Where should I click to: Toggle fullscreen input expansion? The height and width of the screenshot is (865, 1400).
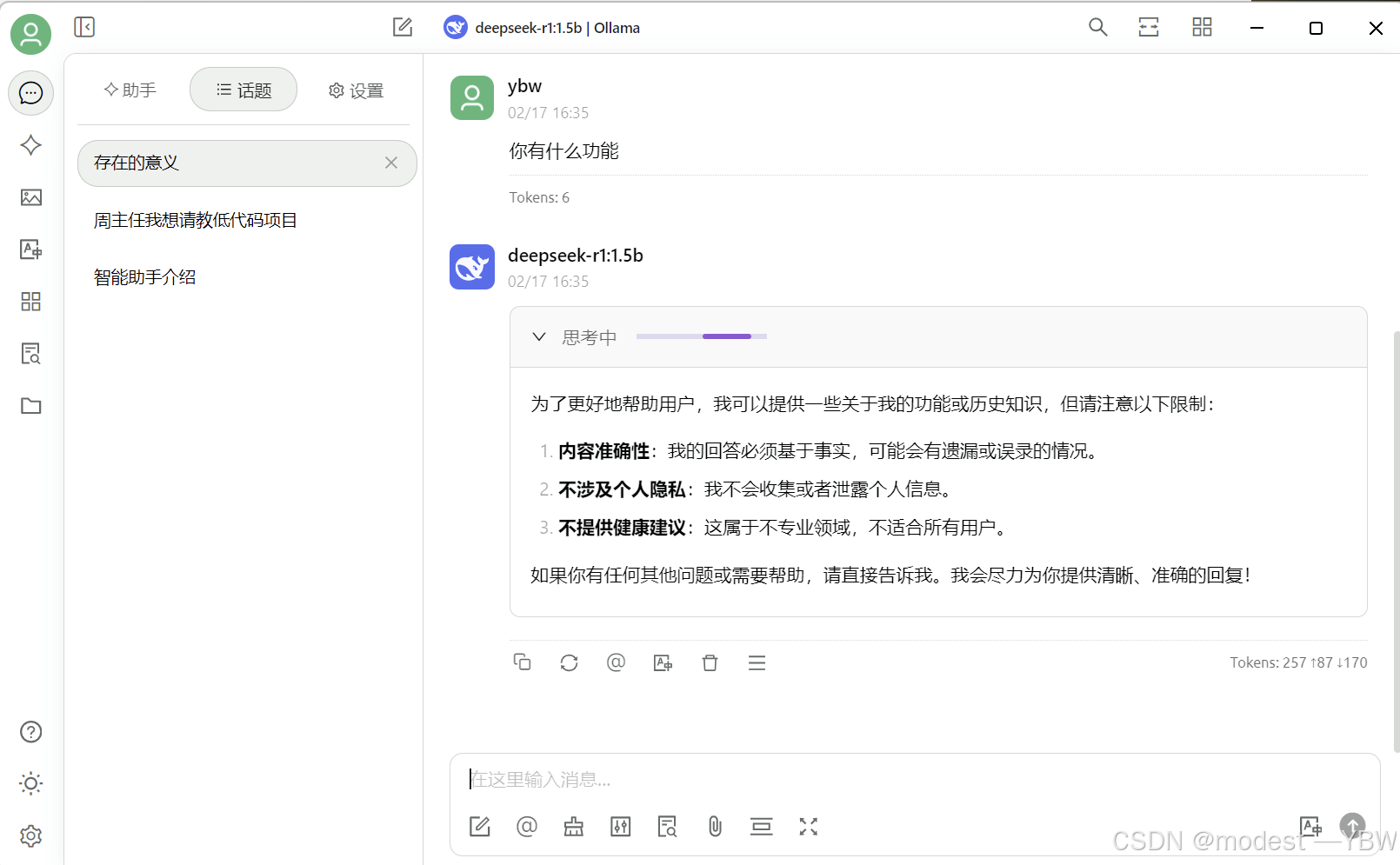pyautogui.click(x=808, y=826)
